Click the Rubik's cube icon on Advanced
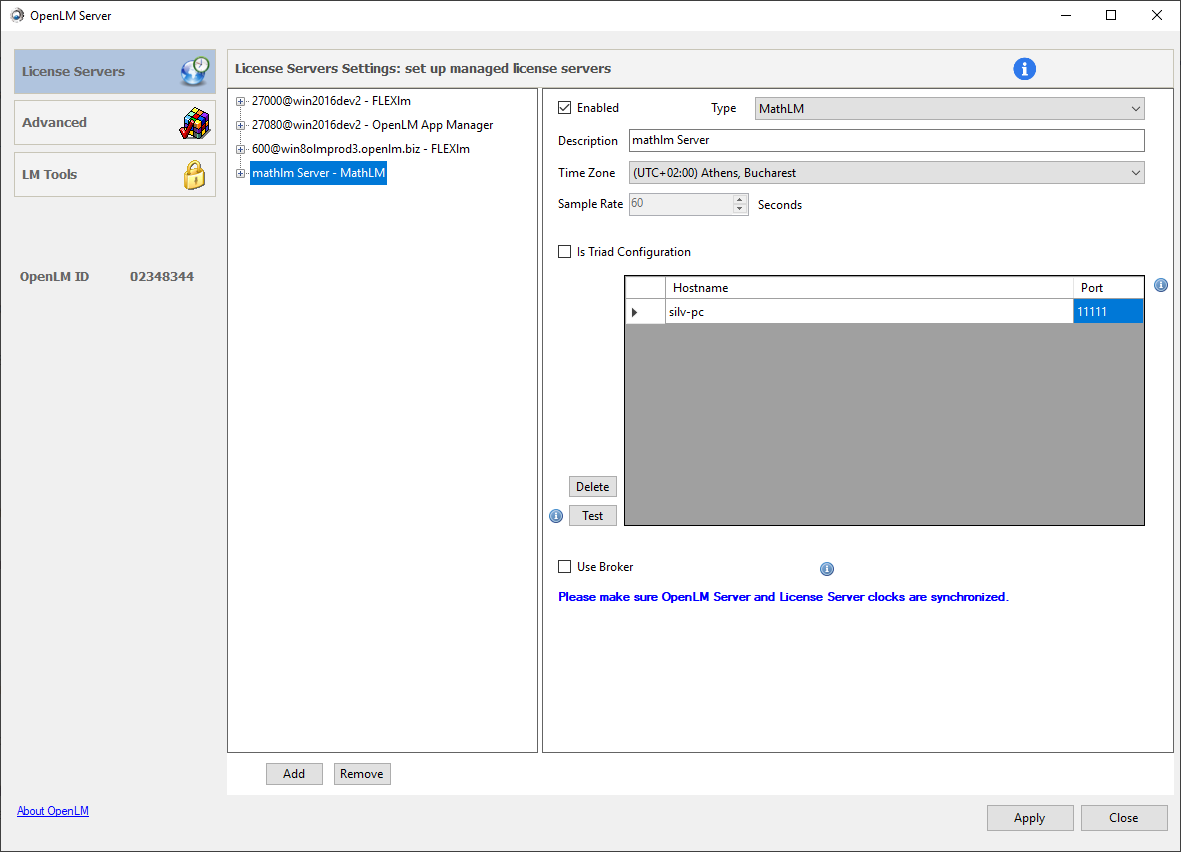 (194, 123)
